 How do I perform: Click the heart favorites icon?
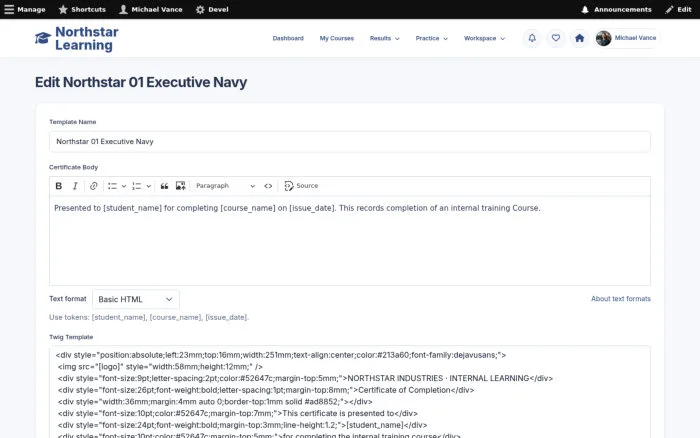tap(556, 38)
